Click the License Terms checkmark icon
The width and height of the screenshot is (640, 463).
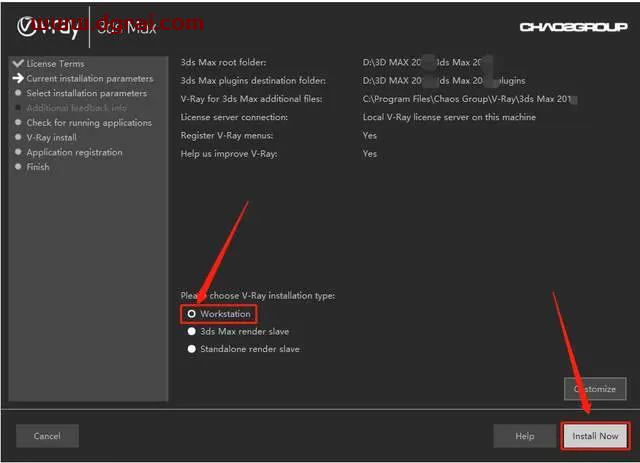18,63
